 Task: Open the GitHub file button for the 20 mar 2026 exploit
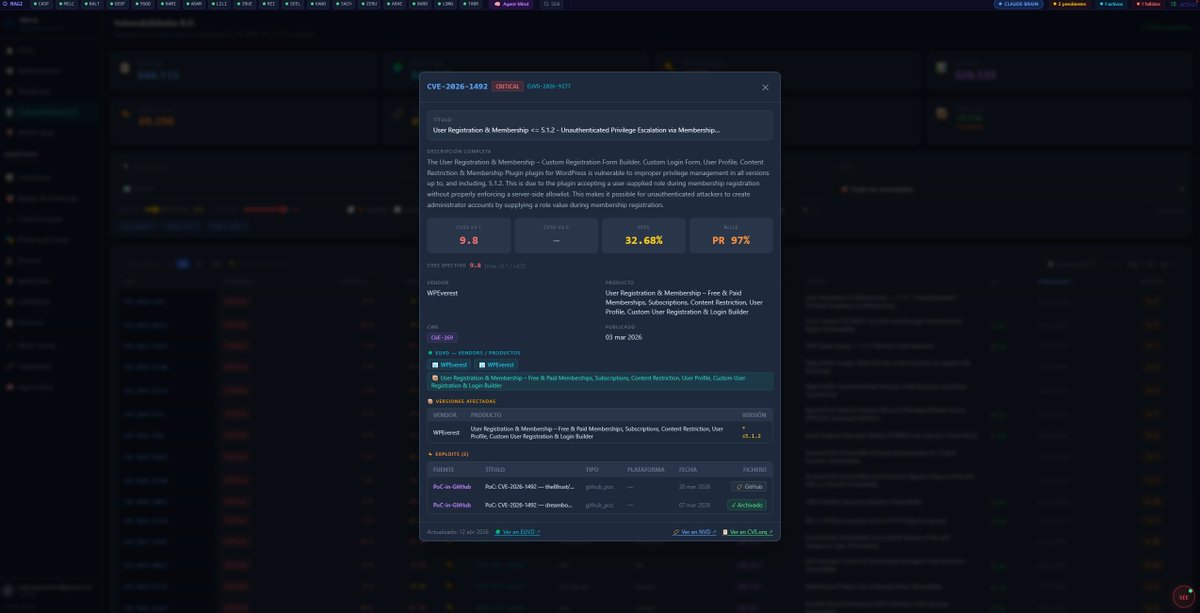[x=749, y=487]
